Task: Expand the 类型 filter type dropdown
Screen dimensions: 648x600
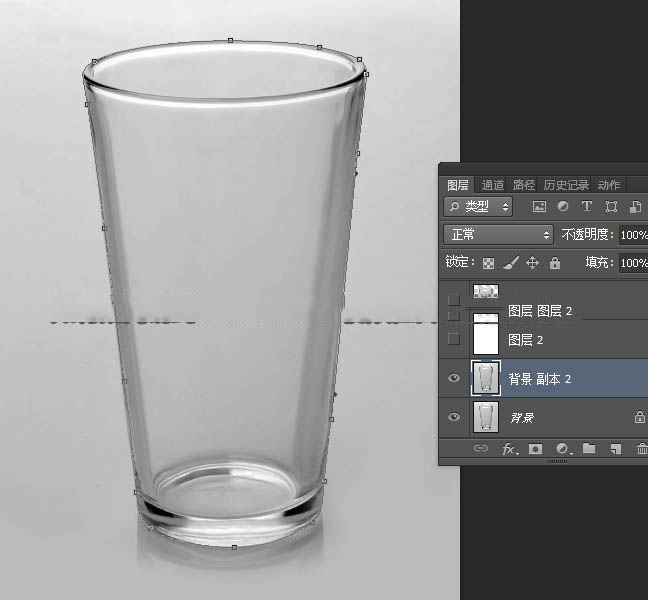Action: pos(479,207)
